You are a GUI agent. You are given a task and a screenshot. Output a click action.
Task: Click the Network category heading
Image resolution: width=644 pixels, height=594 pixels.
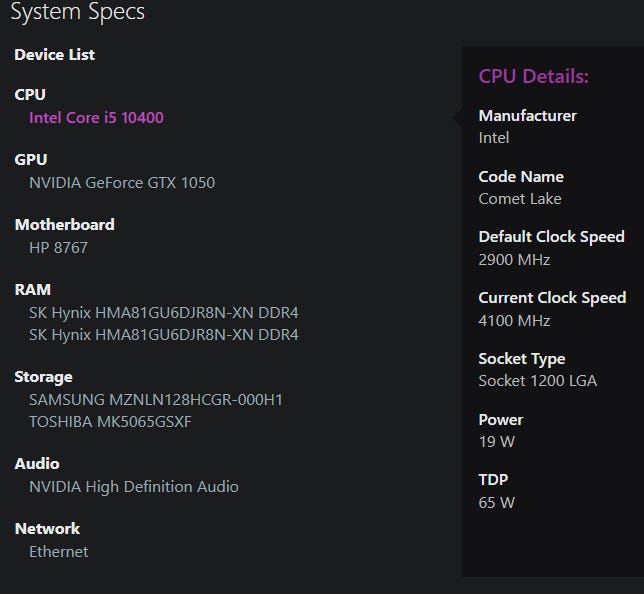tap(47, 529)
